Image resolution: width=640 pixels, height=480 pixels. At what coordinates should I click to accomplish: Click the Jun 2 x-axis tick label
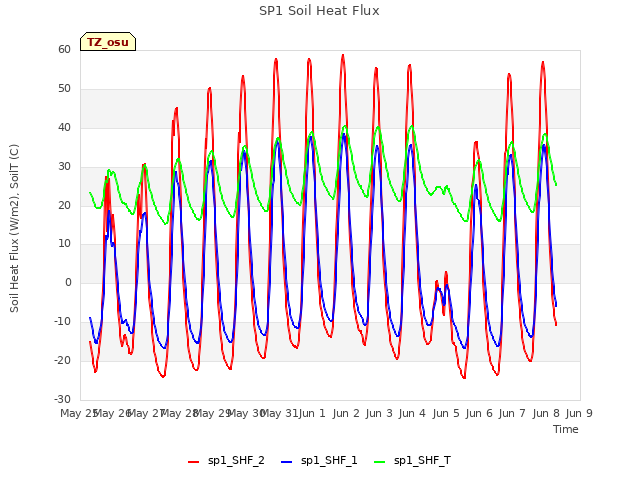coord(346,413)
